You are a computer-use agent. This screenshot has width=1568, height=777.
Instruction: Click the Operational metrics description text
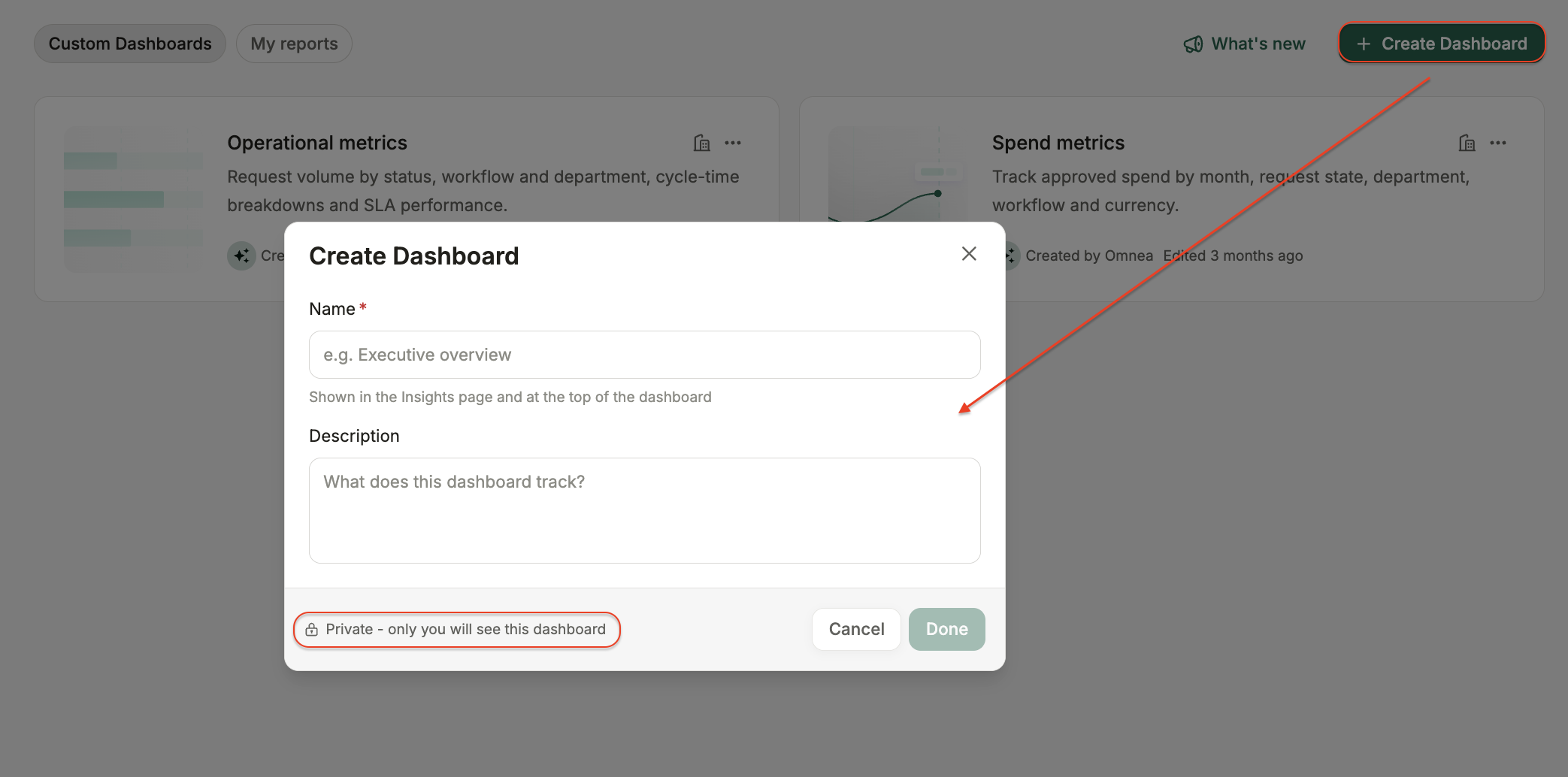(x=483, y=191)
